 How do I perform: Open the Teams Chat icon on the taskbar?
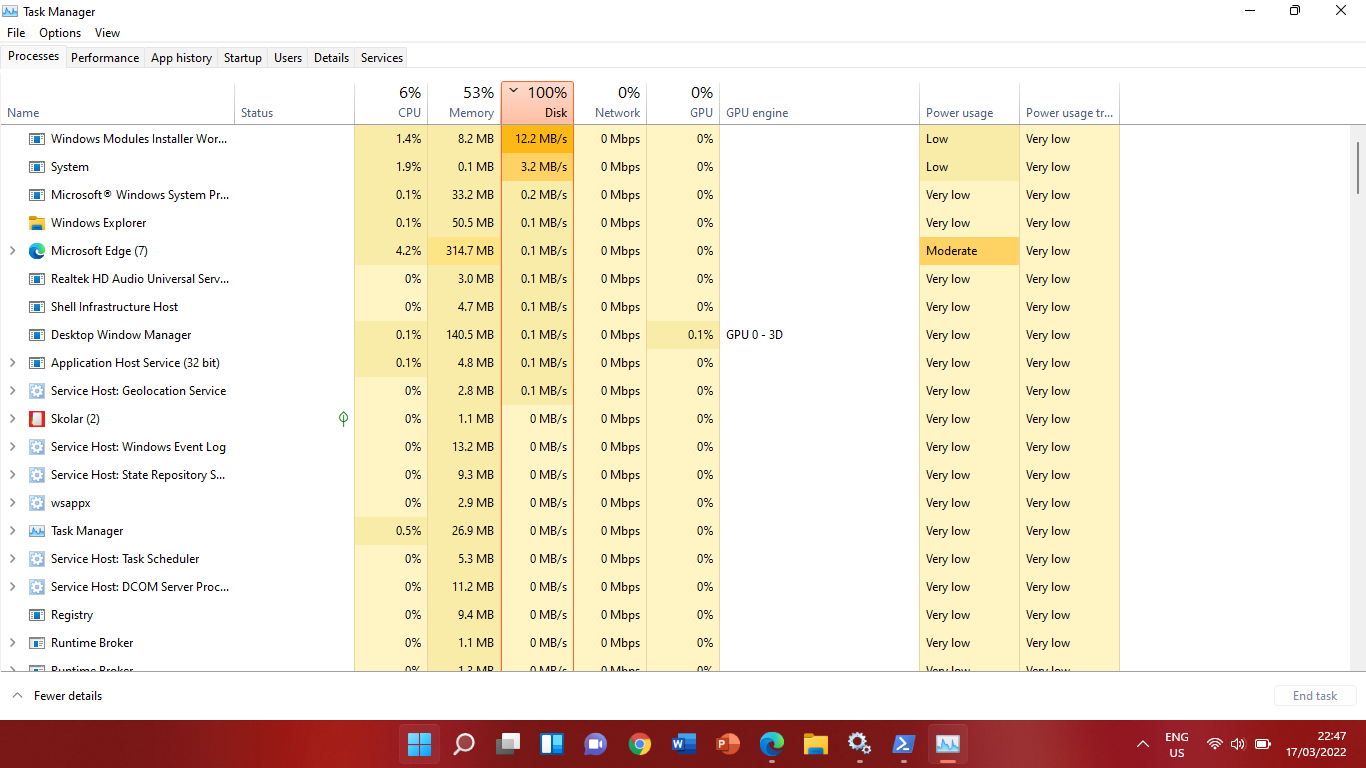click(596, 744)
